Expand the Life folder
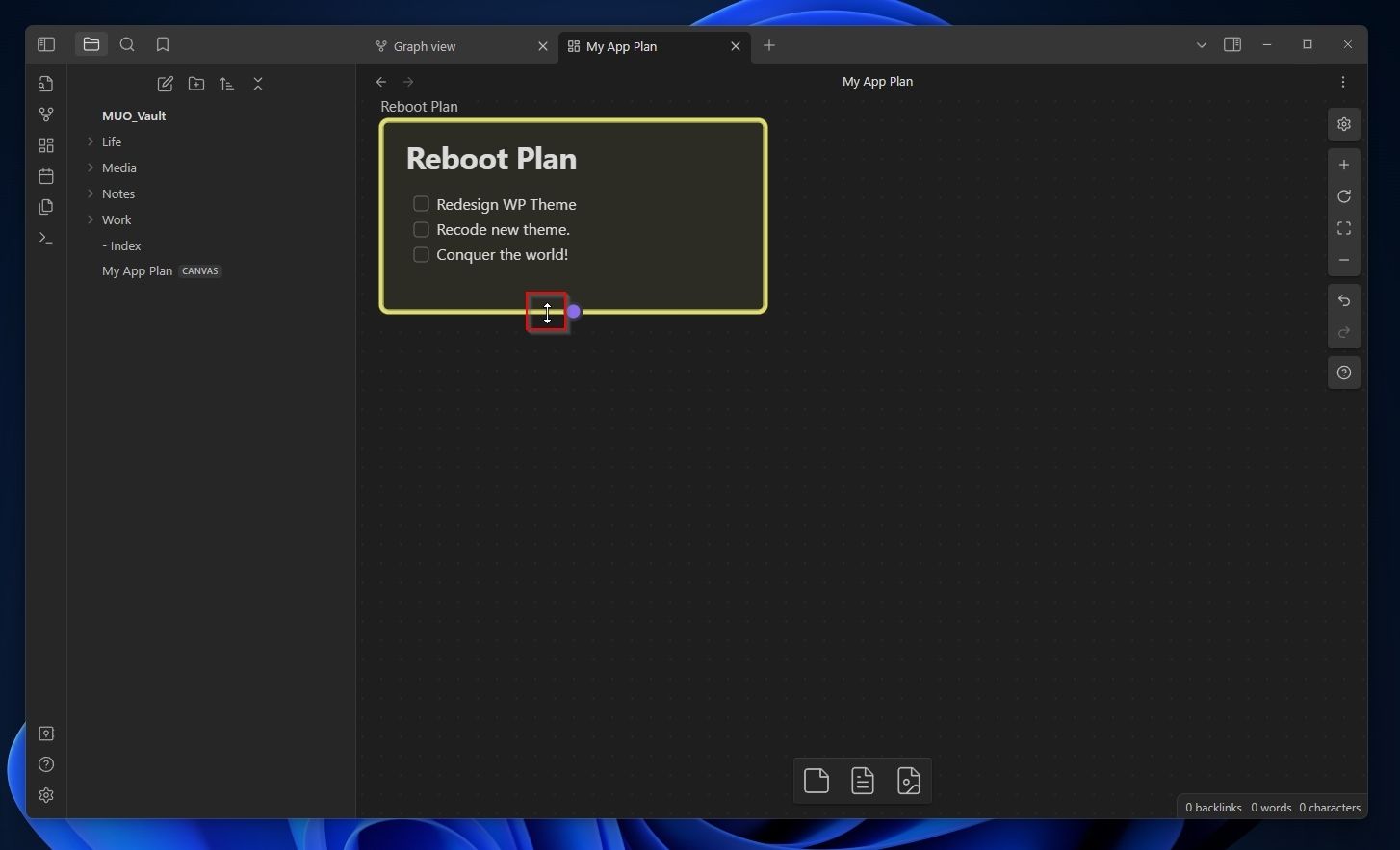Screen dimensions: 1400x850 (x=91, y=142)
